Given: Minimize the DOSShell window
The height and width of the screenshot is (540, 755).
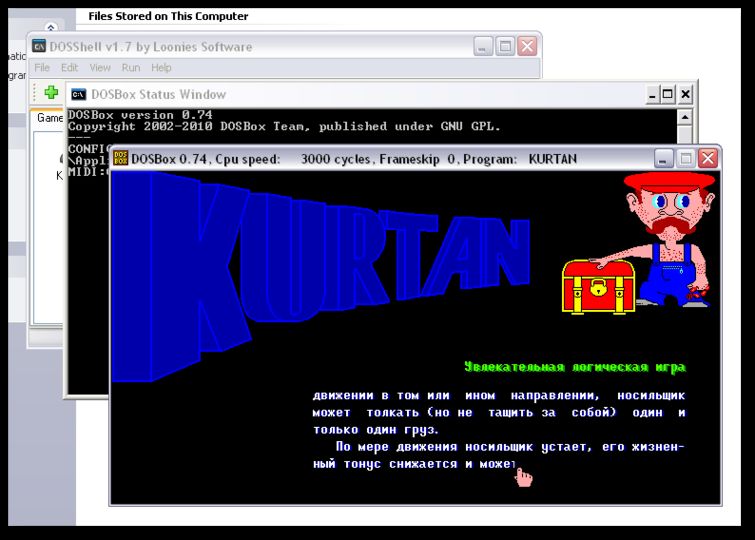Looking at the screenshot, I should coord(483,47).
